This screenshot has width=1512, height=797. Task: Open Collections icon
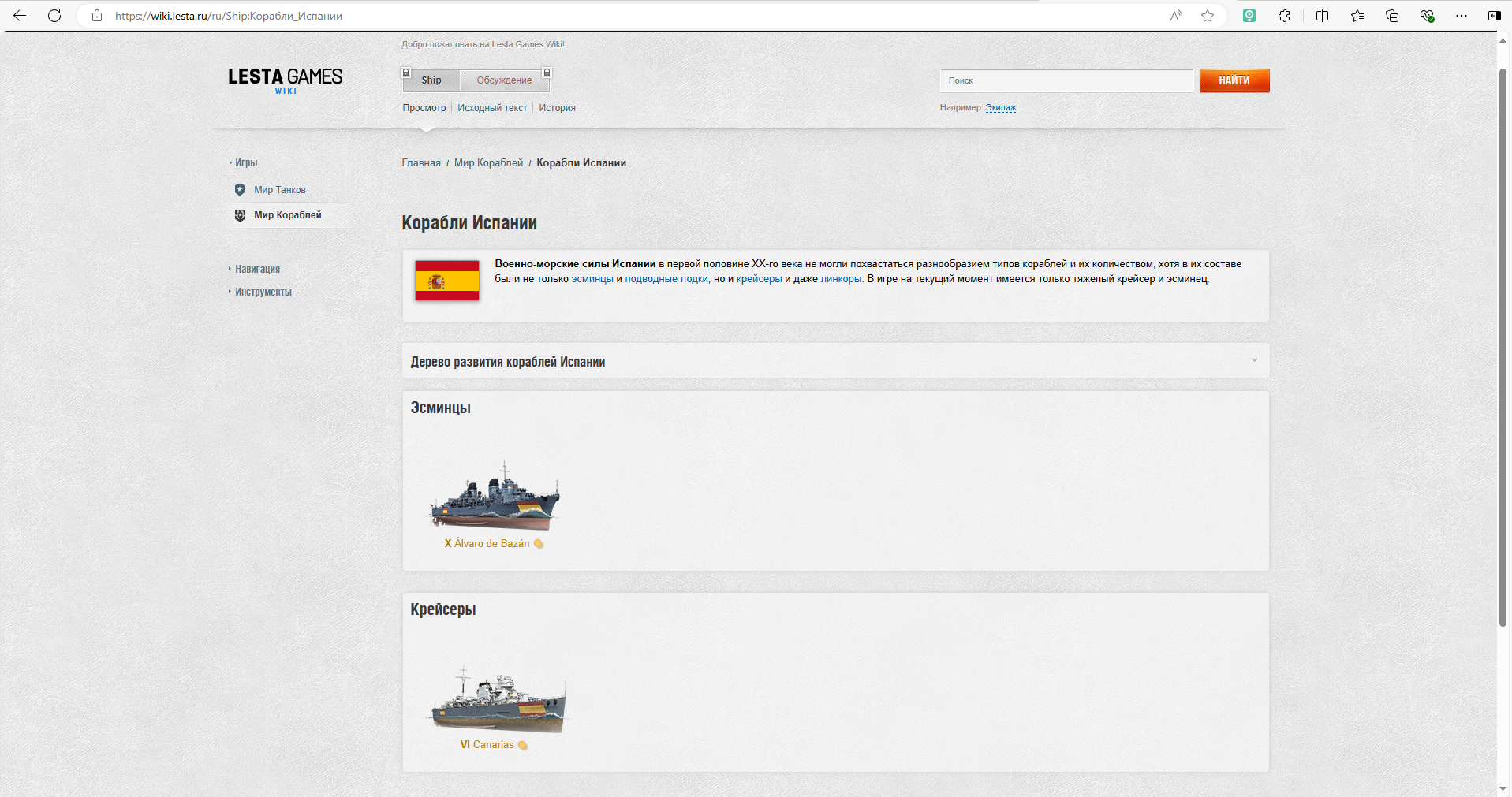pos(1392,16)
